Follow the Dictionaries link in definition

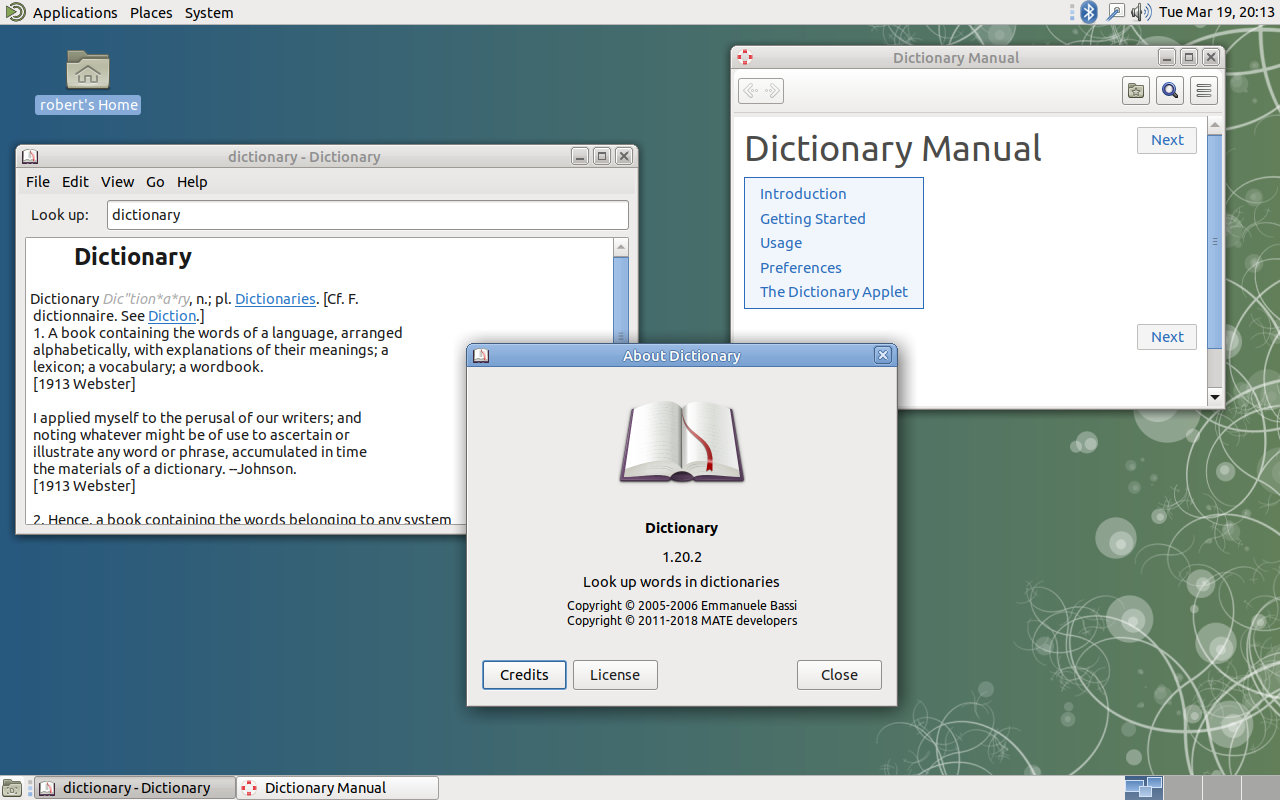pyautogui.click(x=275, y=298)
